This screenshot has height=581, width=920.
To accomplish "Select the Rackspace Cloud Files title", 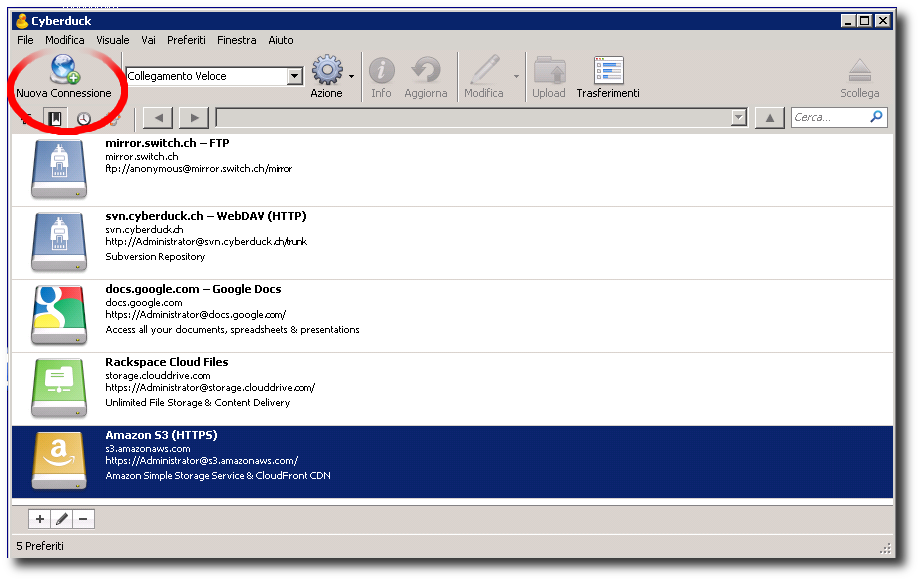I will [x=167, y=362].
